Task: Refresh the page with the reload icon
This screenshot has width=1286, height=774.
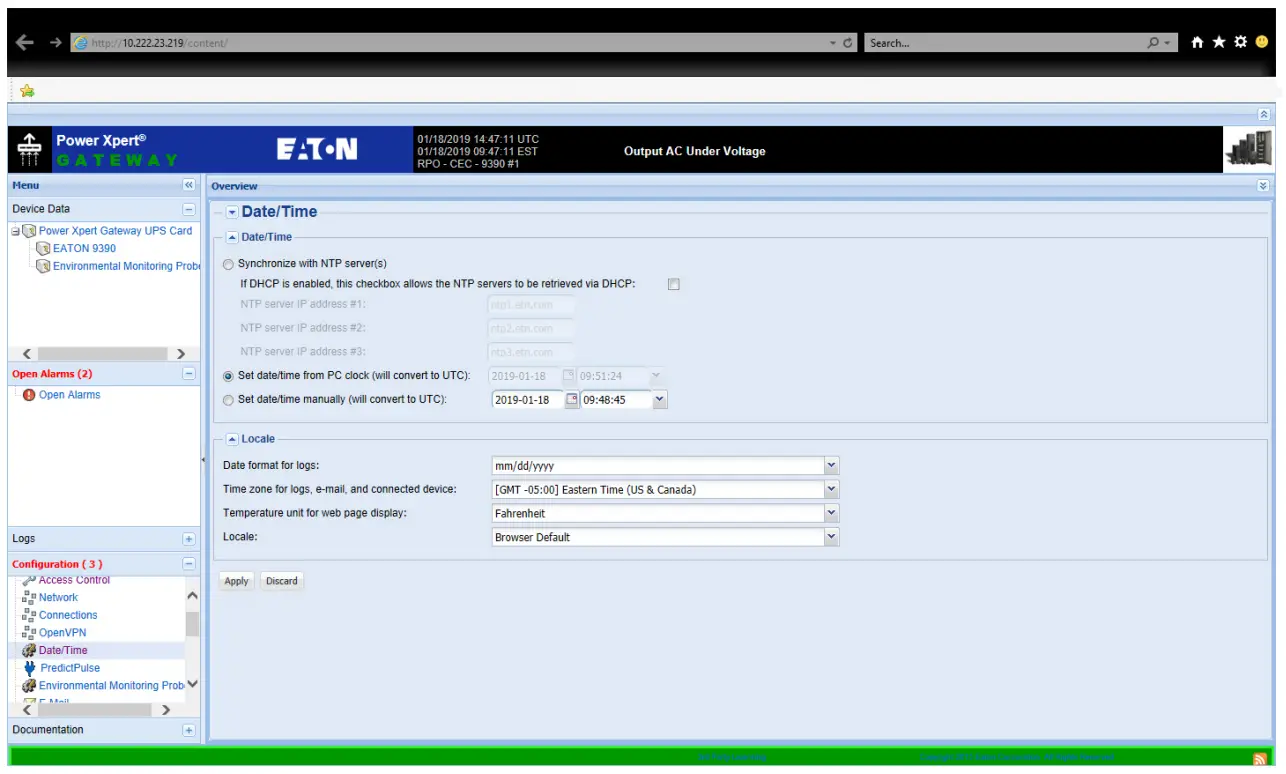Action: (849, 43)
